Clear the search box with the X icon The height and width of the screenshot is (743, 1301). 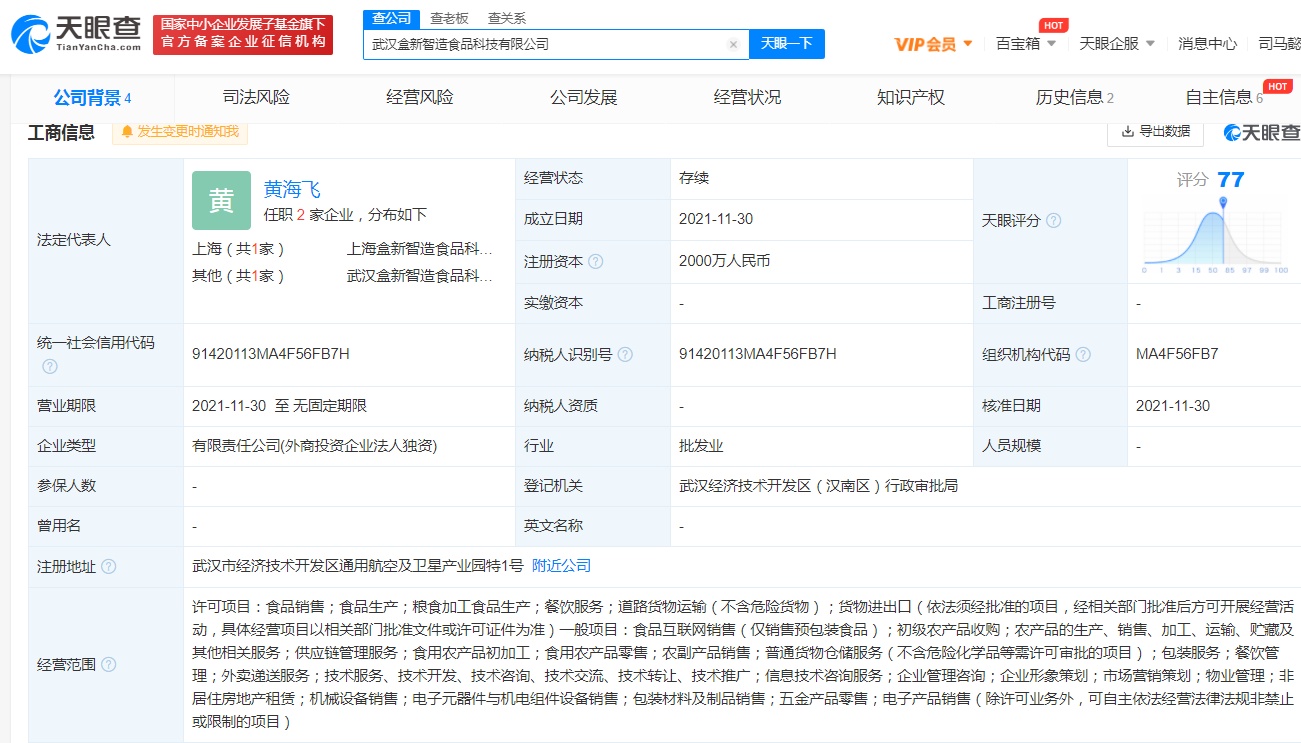pyautogui.click(x=733, y=44)
